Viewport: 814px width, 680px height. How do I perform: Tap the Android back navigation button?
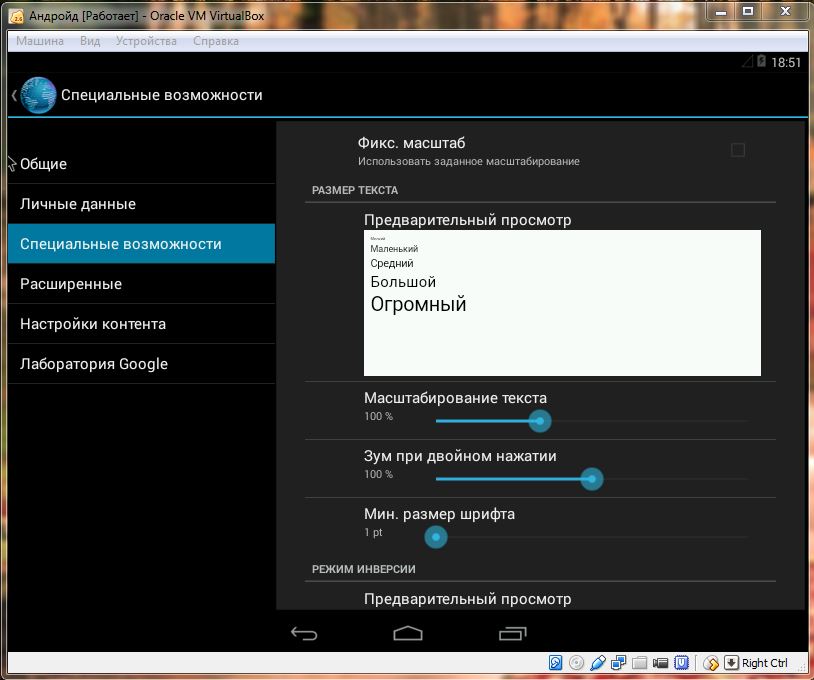303,633
